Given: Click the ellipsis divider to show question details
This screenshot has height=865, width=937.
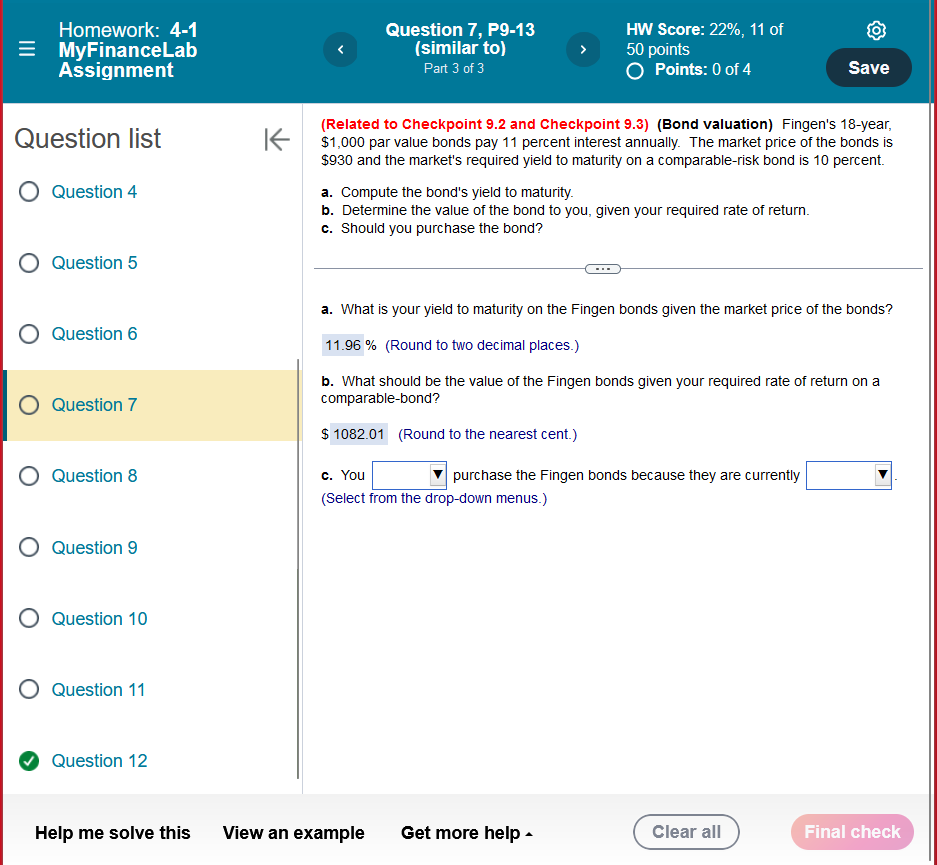Looking at the screenshot, I should 602,268.
